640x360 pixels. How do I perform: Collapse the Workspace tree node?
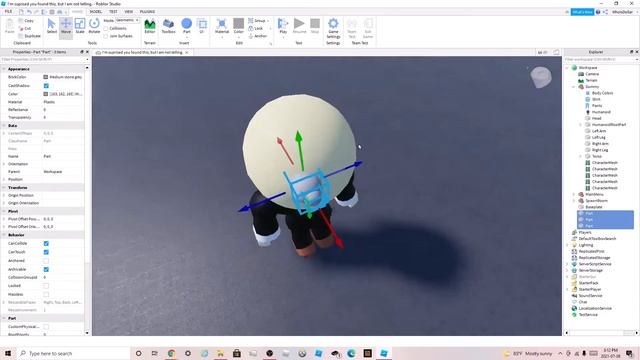pyautogui.click(x=567, y=68)
